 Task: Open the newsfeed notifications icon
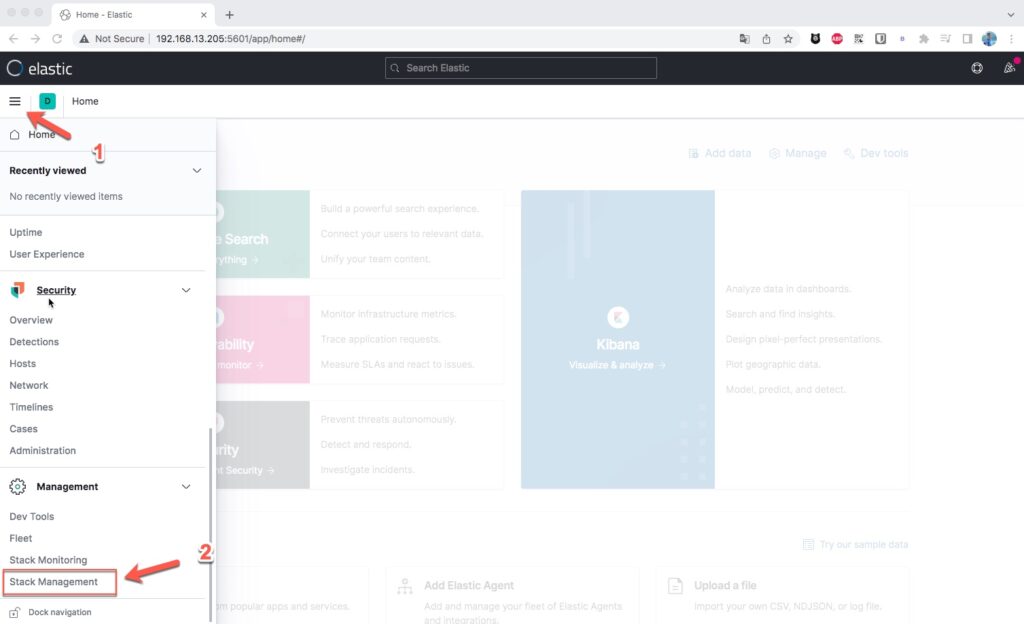coord(1010,68)
